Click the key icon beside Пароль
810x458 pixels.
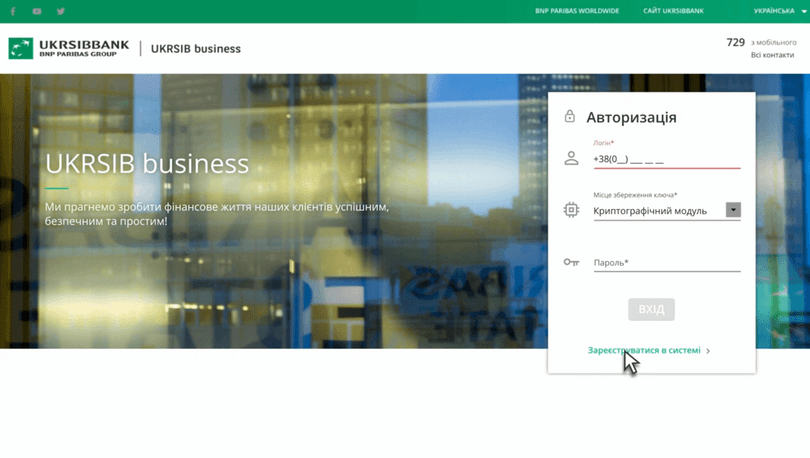tap(571, 262)
